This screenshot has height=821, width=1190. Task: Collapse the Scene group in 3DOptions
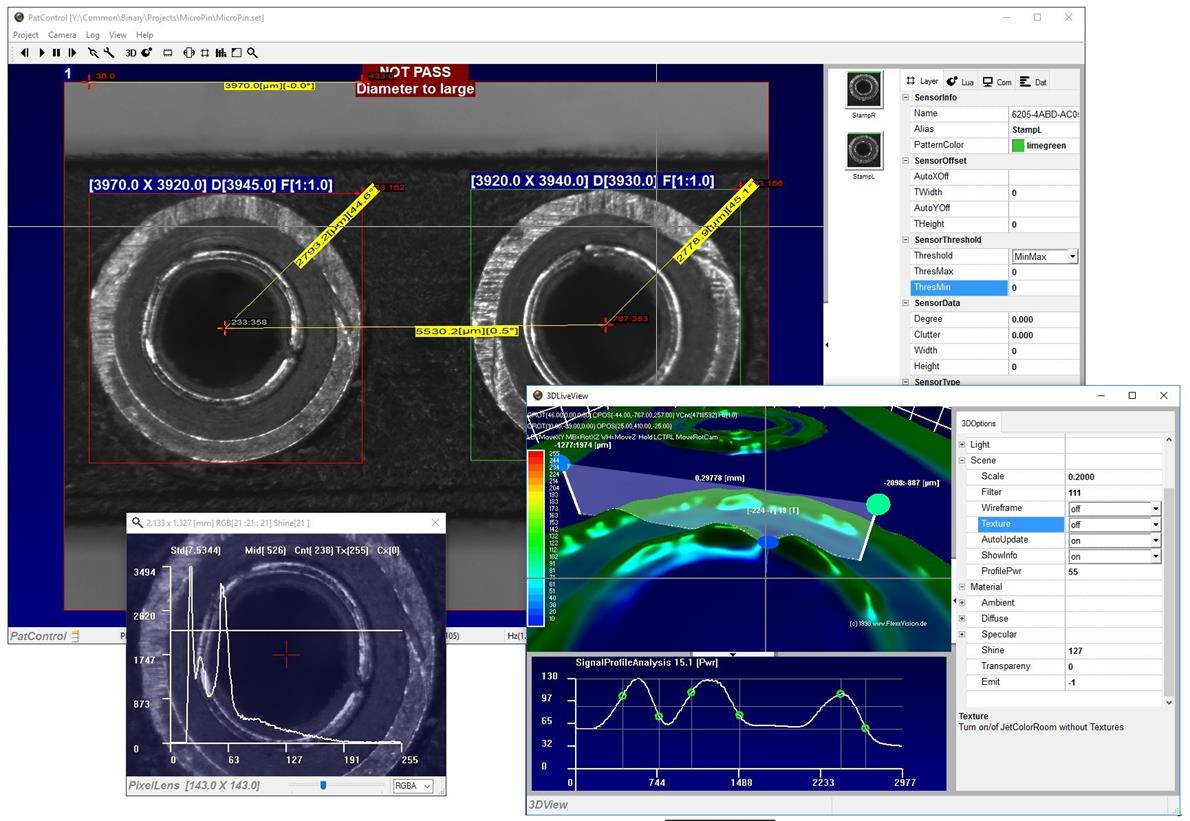coord(962,461)
